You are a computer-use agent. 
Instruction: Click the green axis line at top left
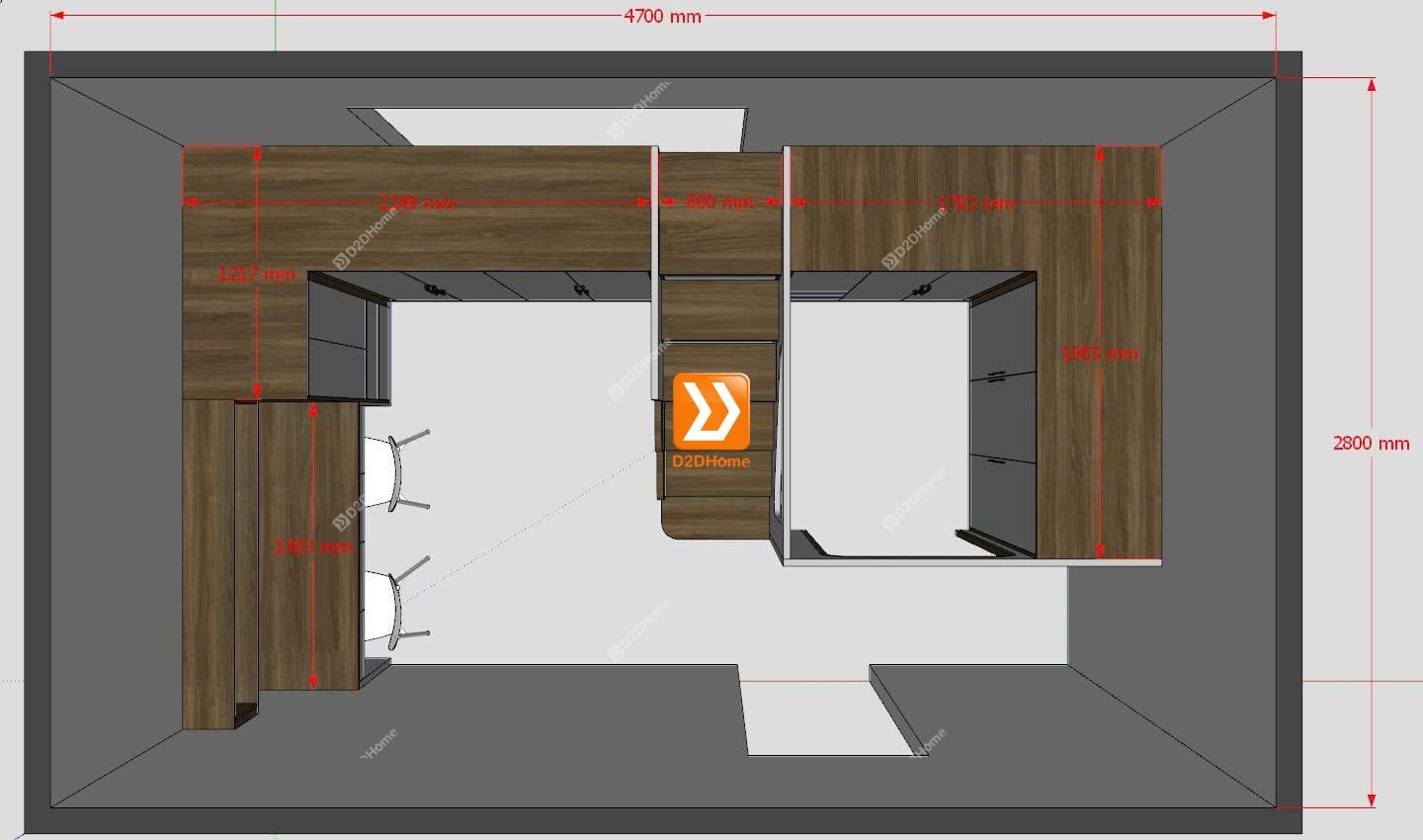click(276, 25)
